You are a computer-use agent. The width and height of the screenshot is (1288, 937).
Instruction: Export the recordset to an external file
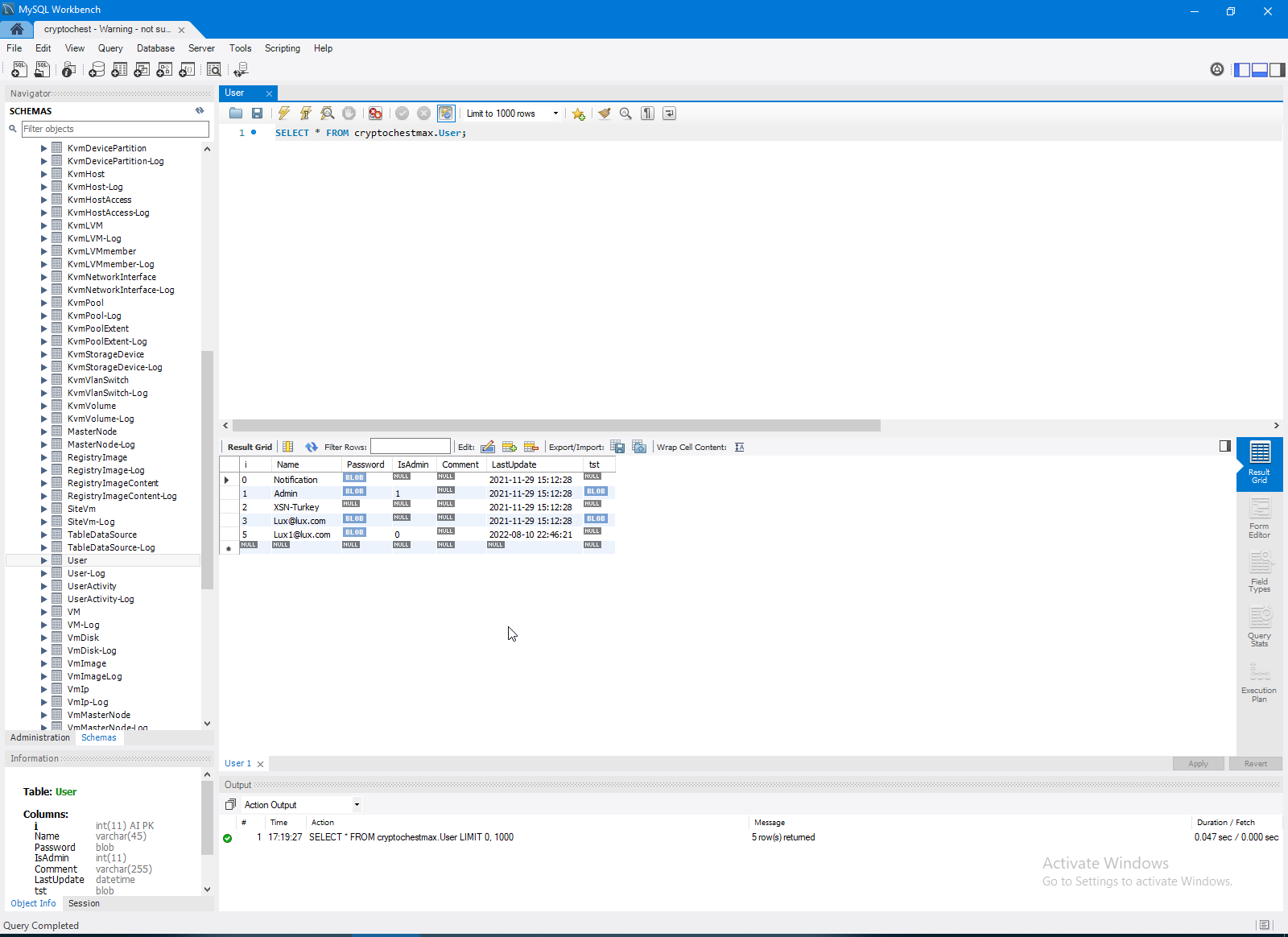pos(617,447)
